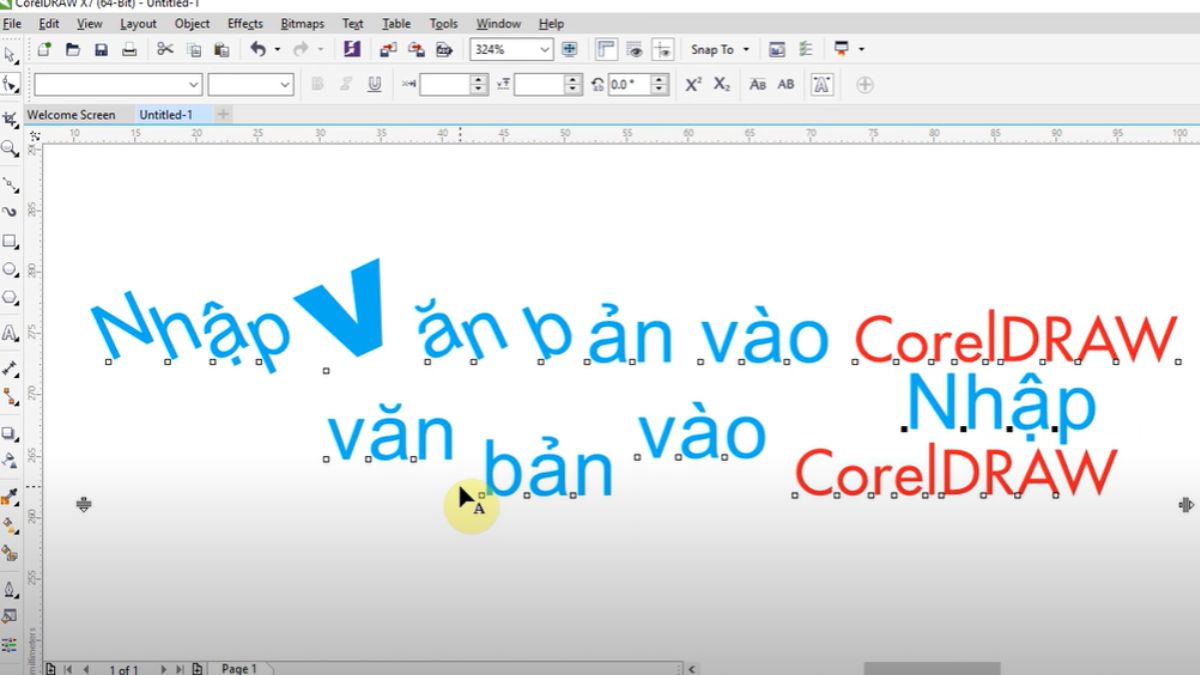The height and width of the screenshot is (675, 1200).
Task: Expand the undo history arrow
Action: point(276,49)
